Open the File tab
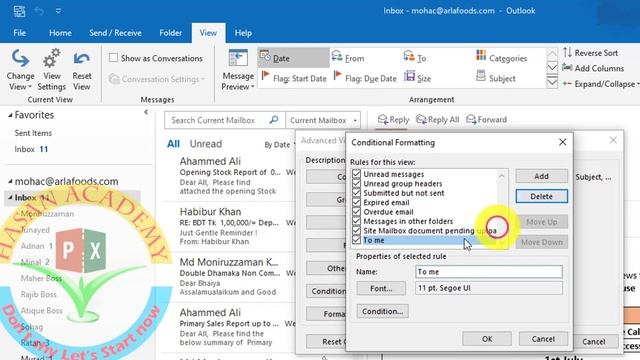640x360 pixels. 20,33
